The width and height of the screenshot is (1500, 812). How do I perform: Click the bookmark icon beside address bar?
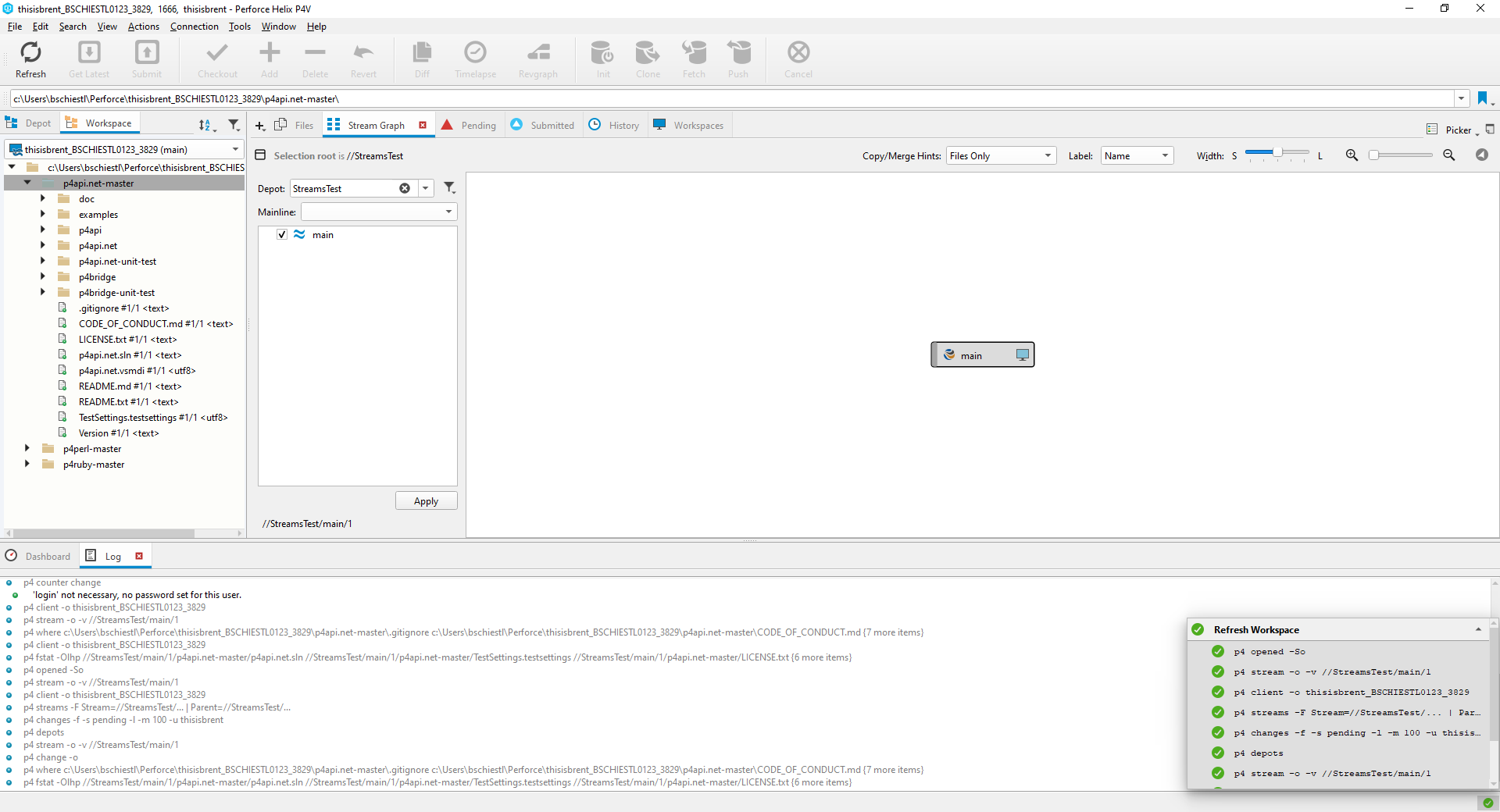point(1482,98)
